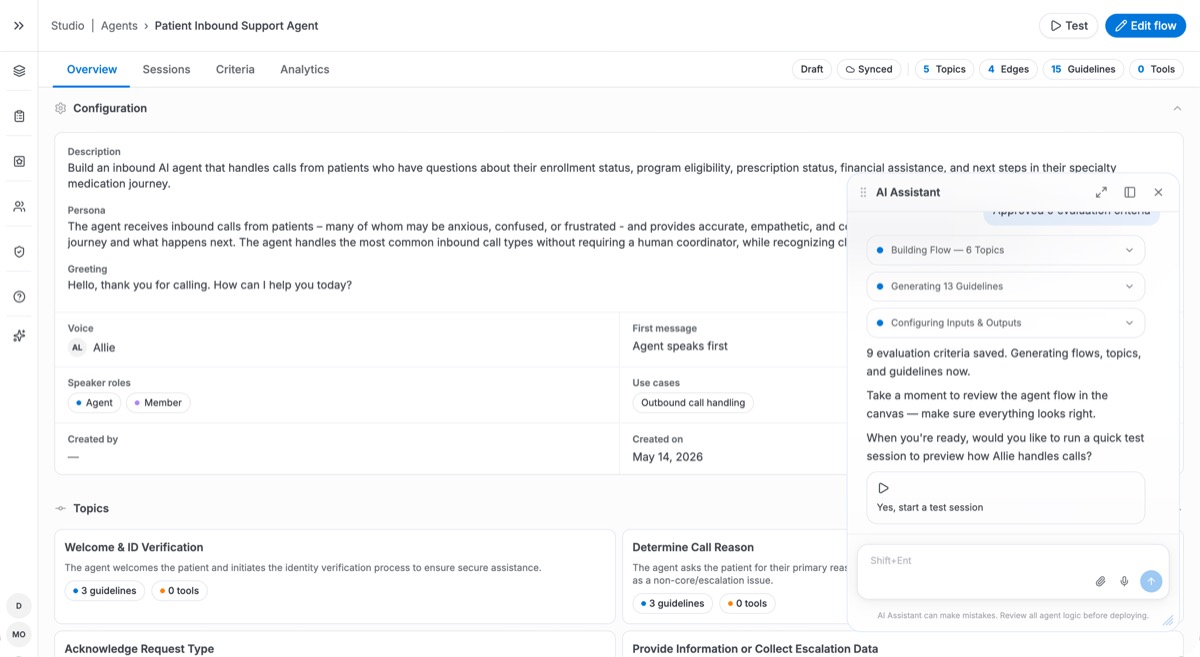Click the 5 Topics counter
The width and height of the screenshot is (1200, 657).
click(944, 69)
